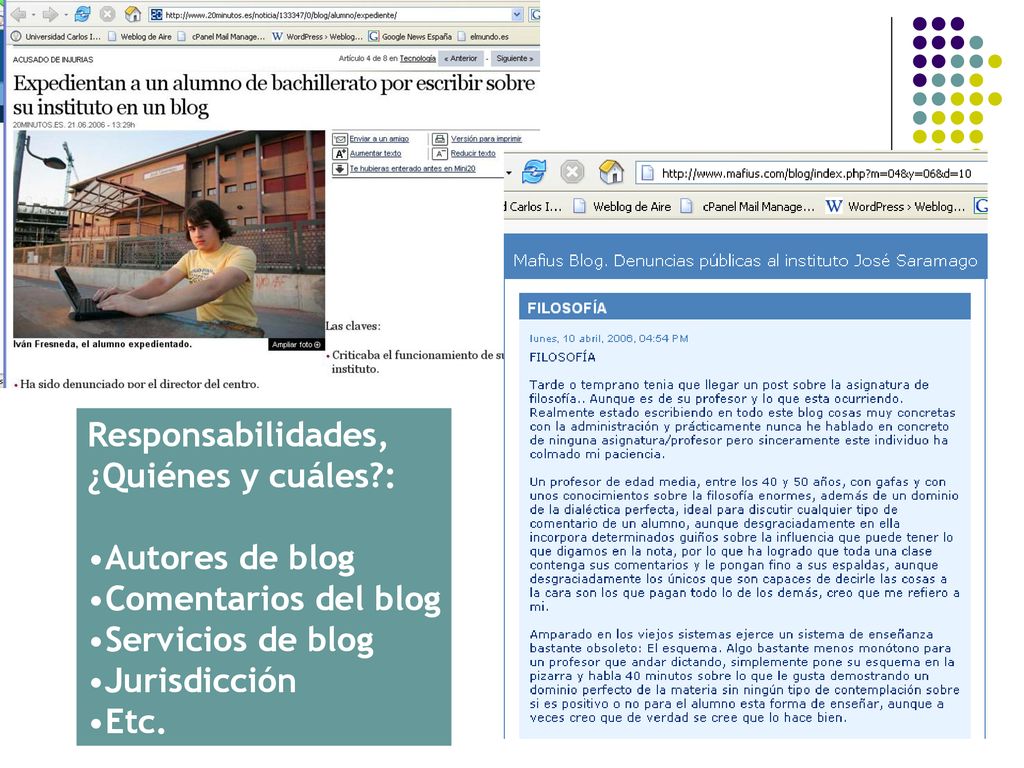This screenshot has height=768, width=1024.
Task: Reload the 20minutos page with refresh icon
Action: pyautogui.click(x=82, y=14)
